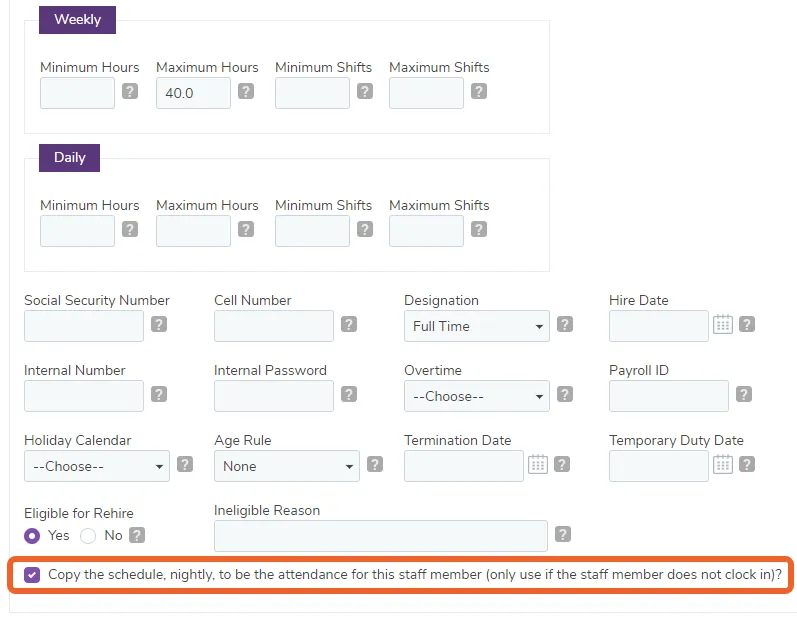Open help for Daily Minimum Shifts

pyautogui.click(x=364, y=229)
